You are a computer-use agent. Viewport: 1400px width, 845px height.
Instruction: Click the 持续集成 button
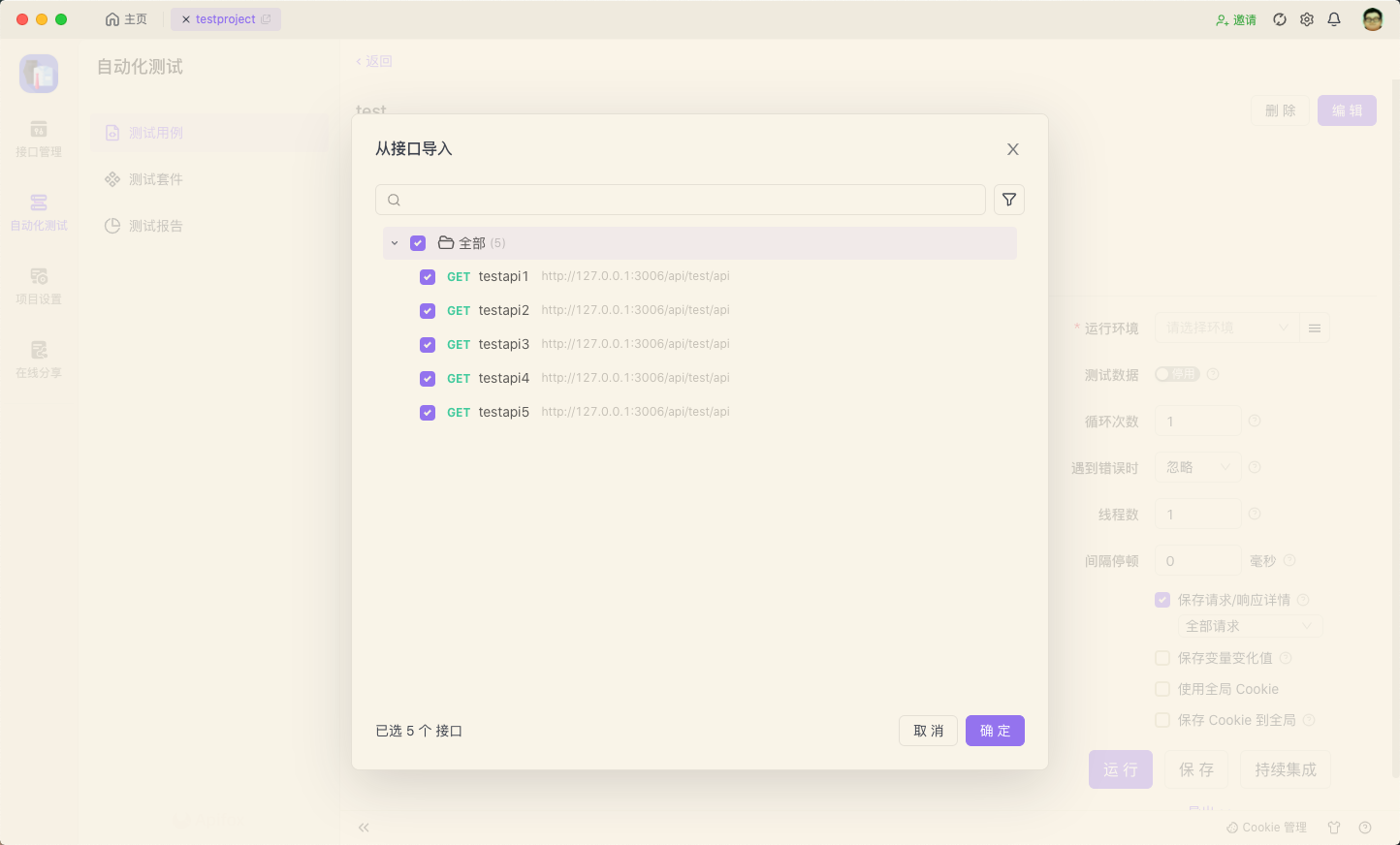1286,769
